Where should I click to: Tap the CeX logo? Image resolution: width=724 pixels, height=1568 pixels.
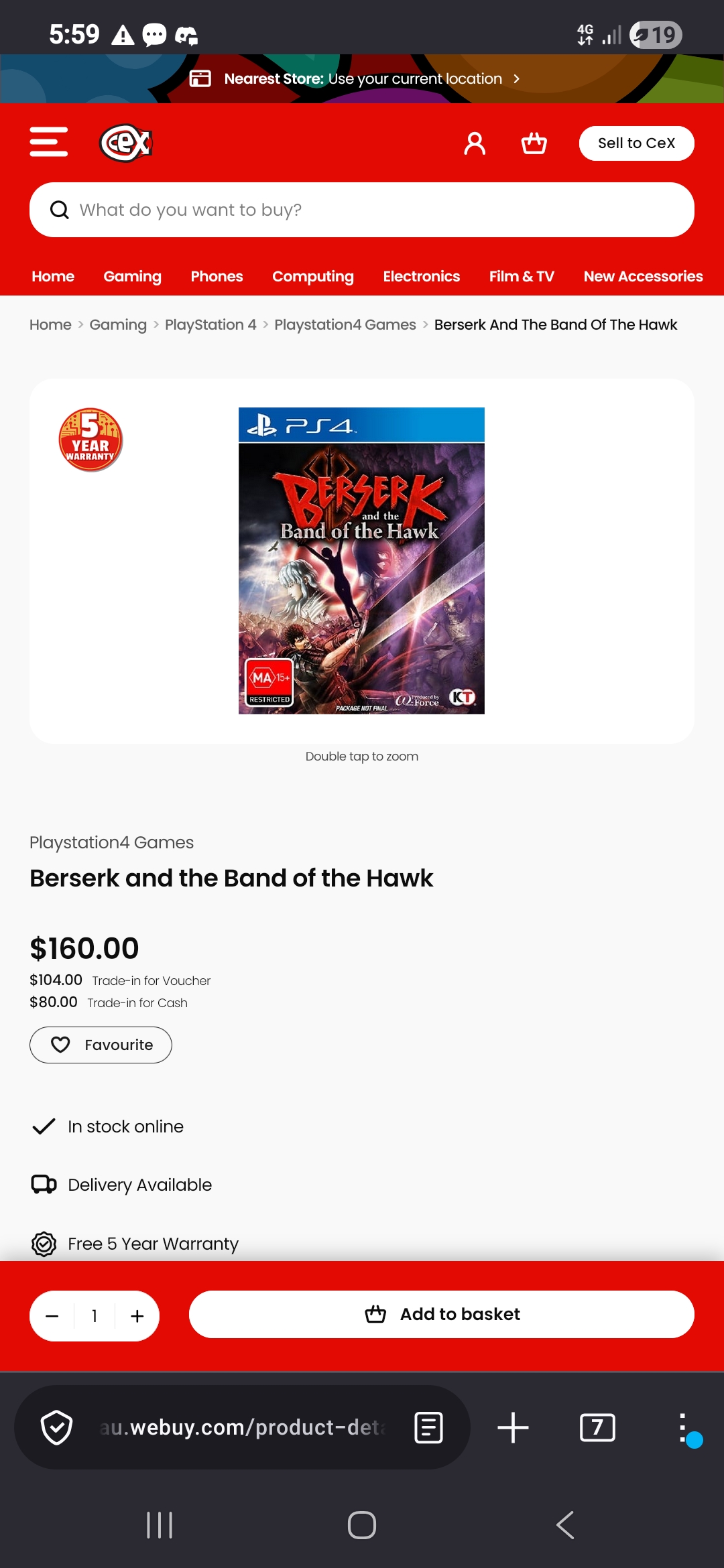126,143
